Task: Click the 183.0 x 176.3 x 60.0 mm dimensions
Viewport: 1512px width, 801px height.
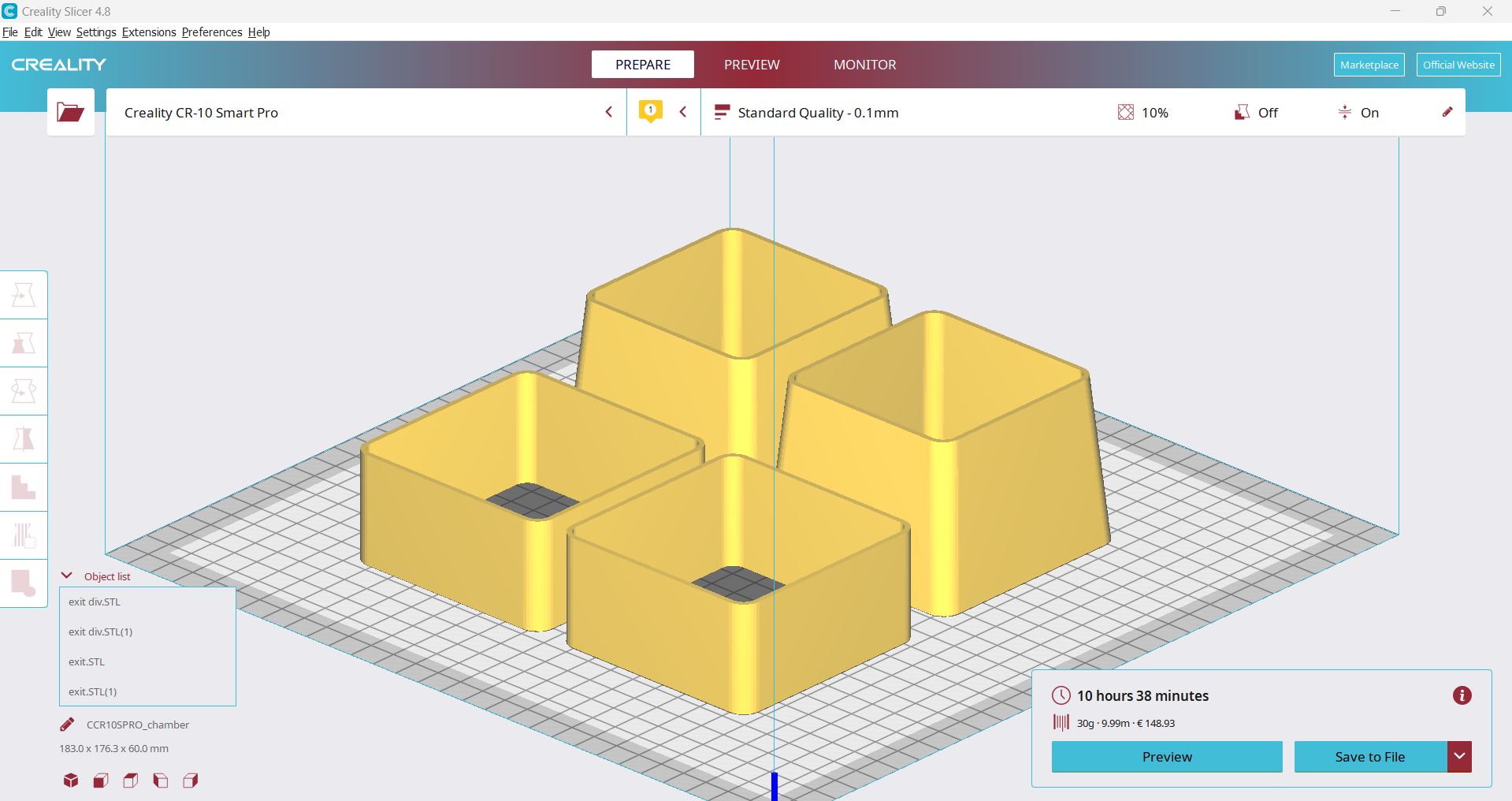Action: [114, 748]
